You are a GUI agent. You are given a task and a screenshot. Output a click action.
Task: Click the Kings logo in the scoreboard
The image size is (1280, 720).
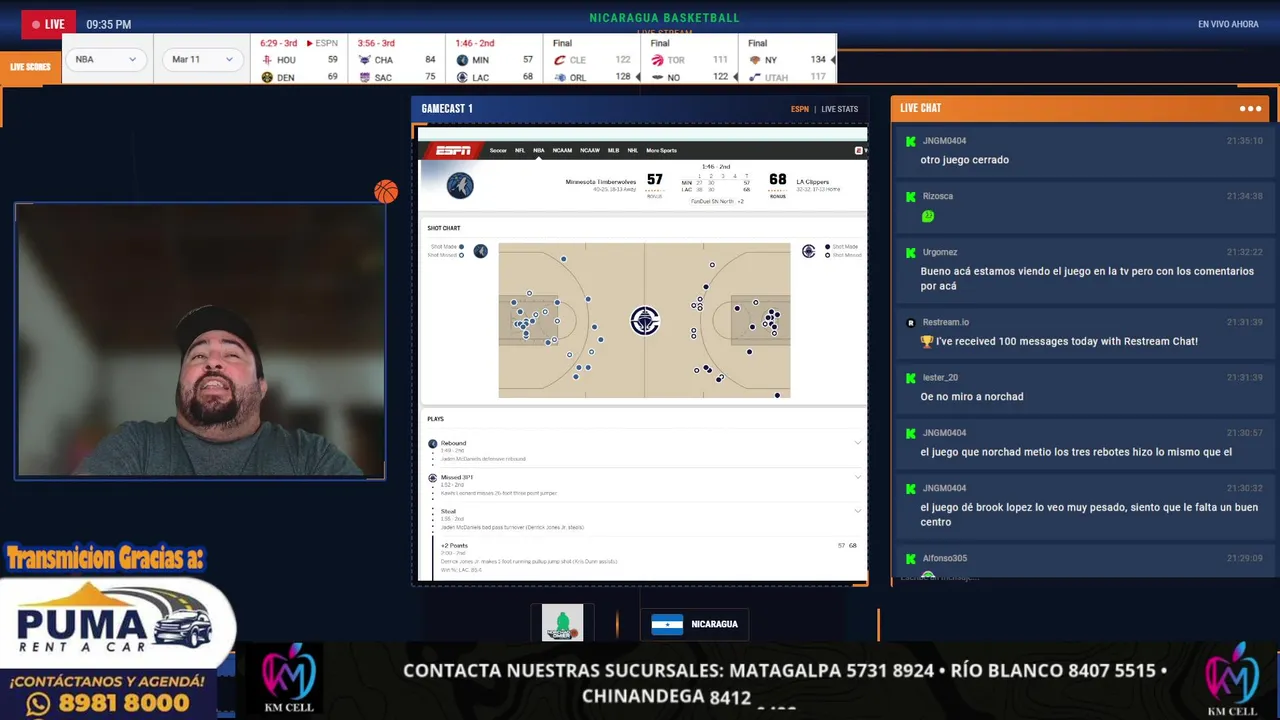click(x=364, y=77)
